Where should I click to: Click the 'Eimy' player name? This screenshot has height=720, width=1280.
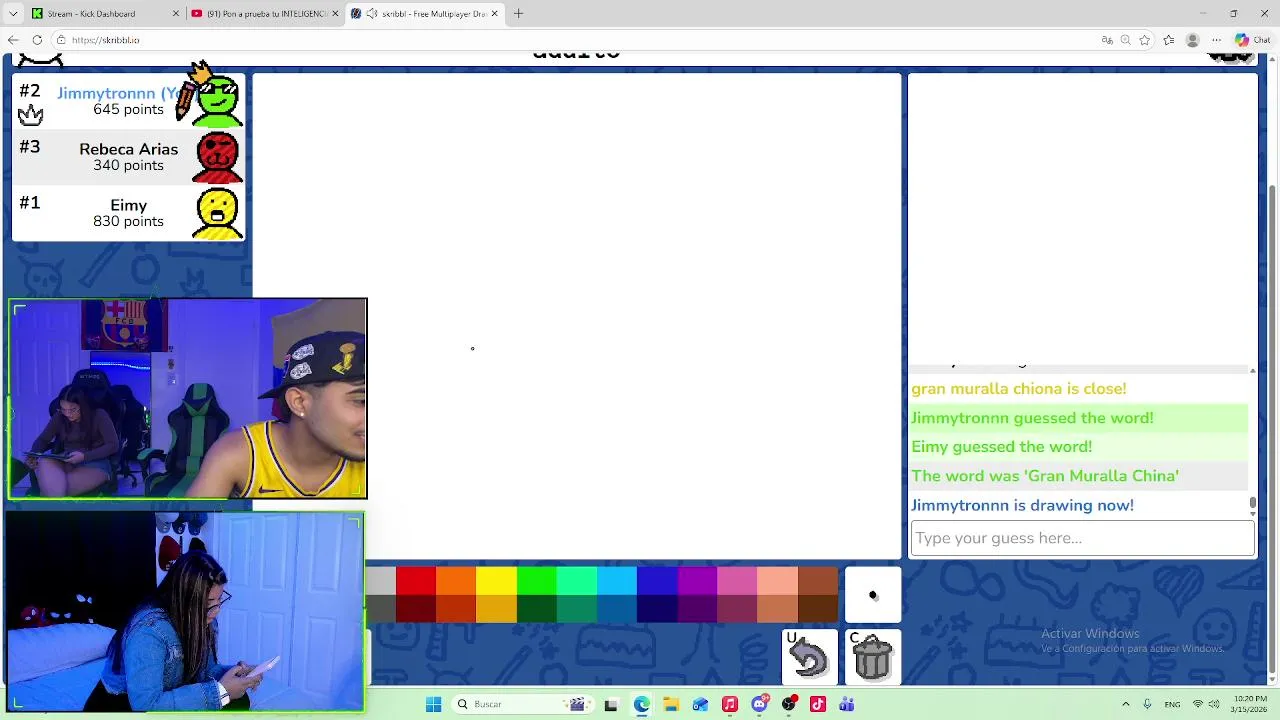(x=128, y=205)
